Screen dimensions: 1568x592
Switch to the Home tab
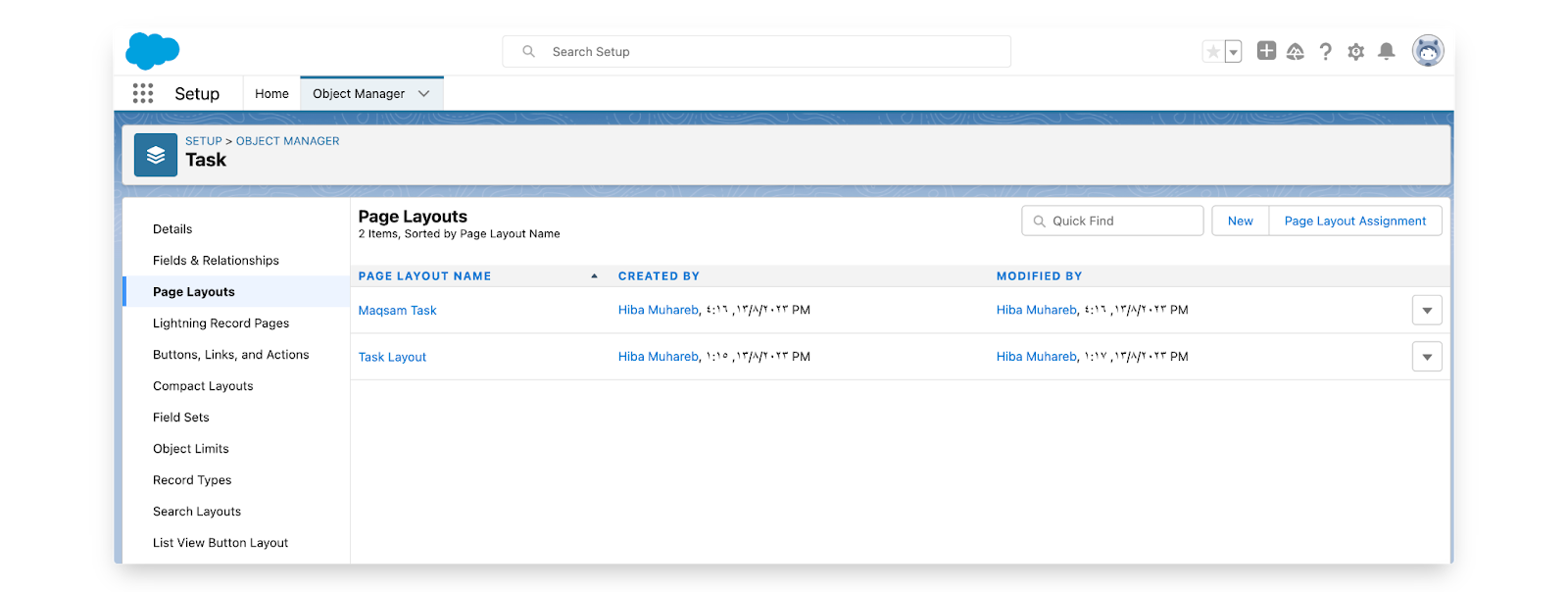pos(271,94)
